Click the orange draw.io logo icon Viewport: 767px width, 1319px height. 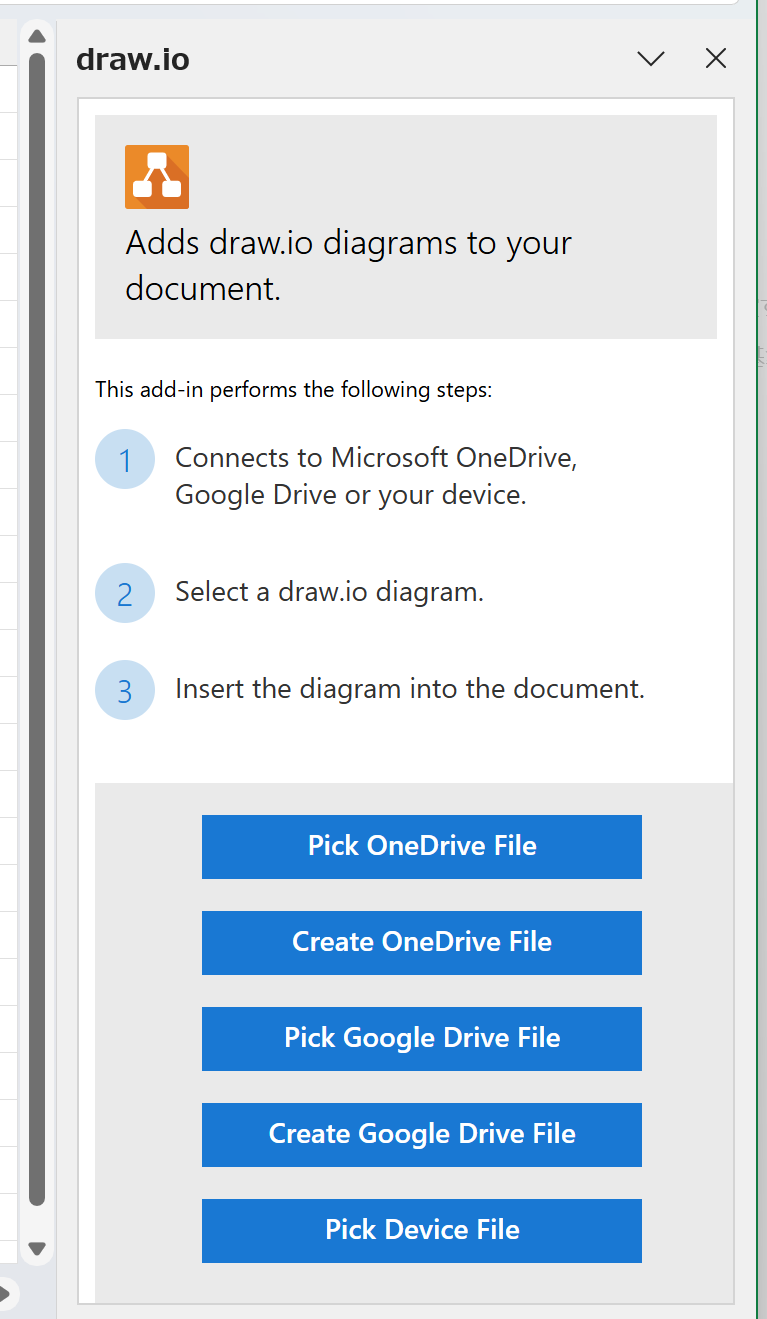pyautogui.click(x=157, y=177)
